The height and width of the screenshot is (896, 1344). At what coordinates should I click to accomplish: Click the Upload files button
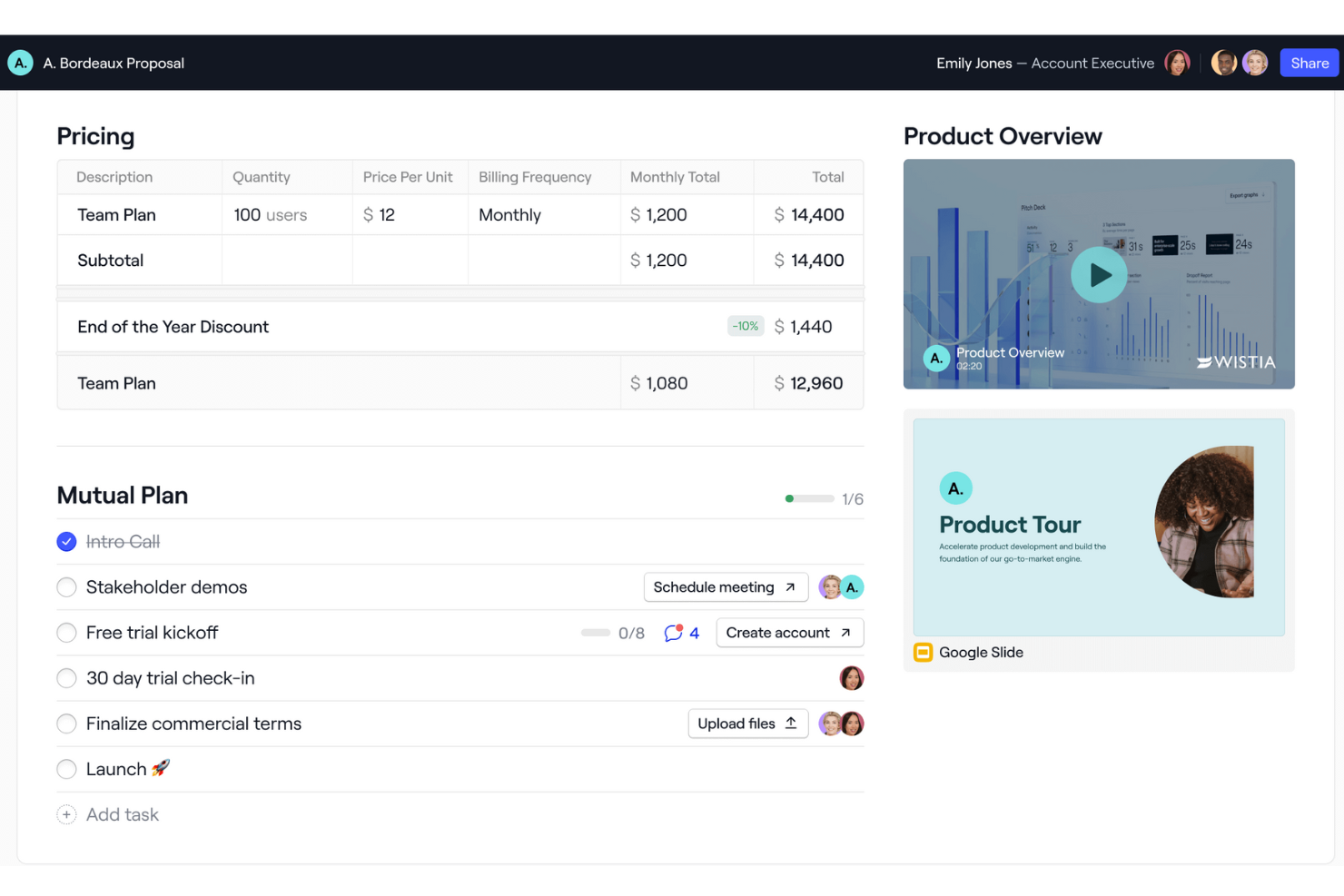point(747,723)
